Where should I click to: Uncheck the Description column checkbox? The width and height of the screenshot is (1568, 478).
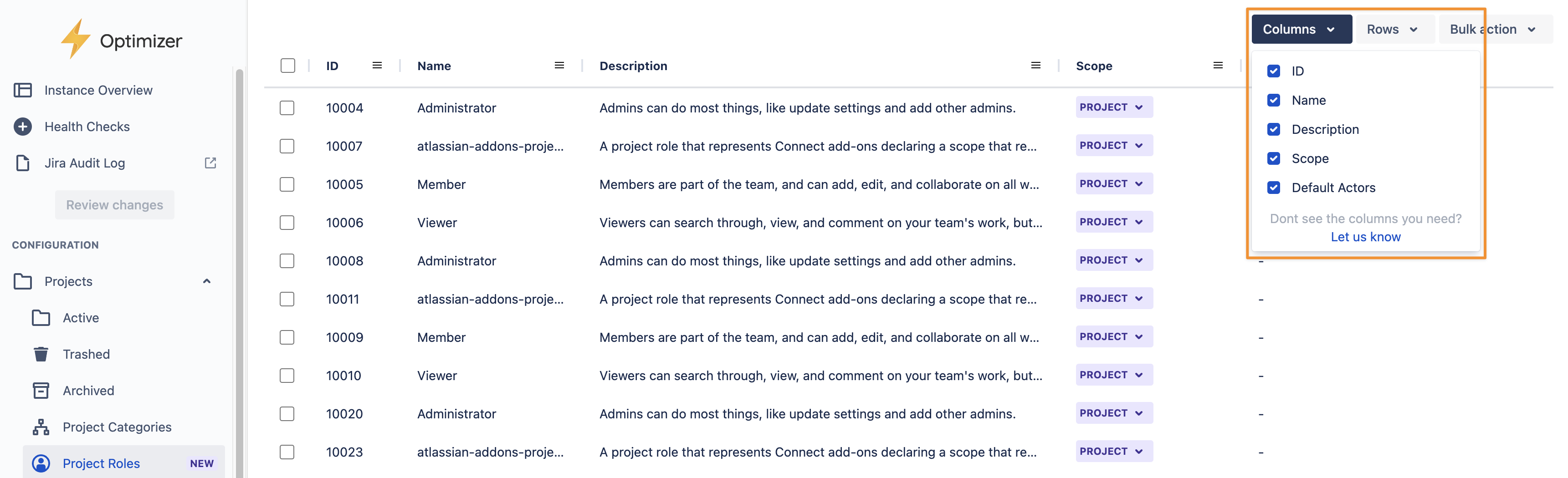tap(1273, 130)
